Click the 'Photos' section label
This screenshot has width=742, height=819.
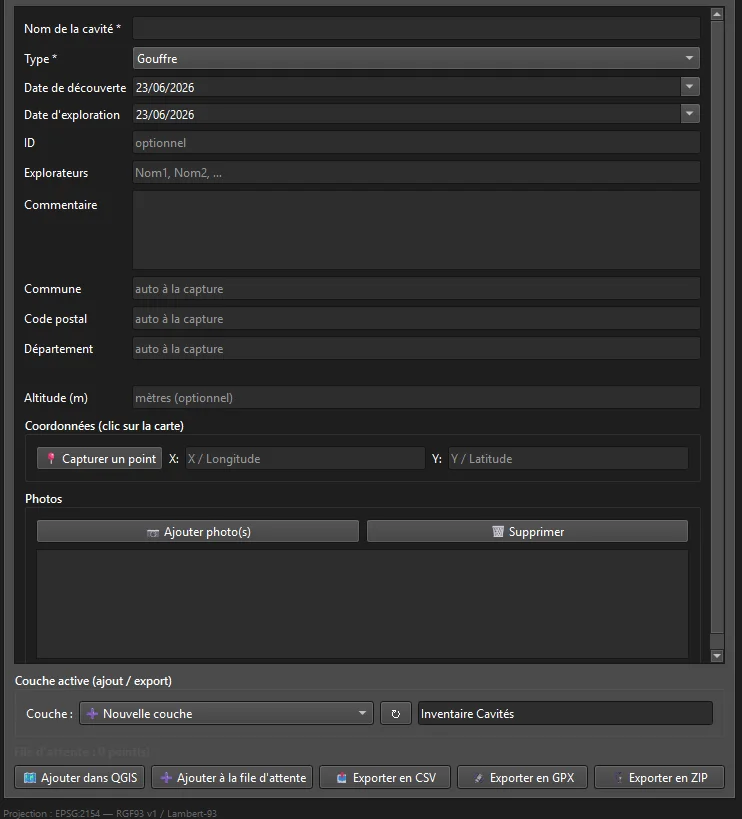44,499
